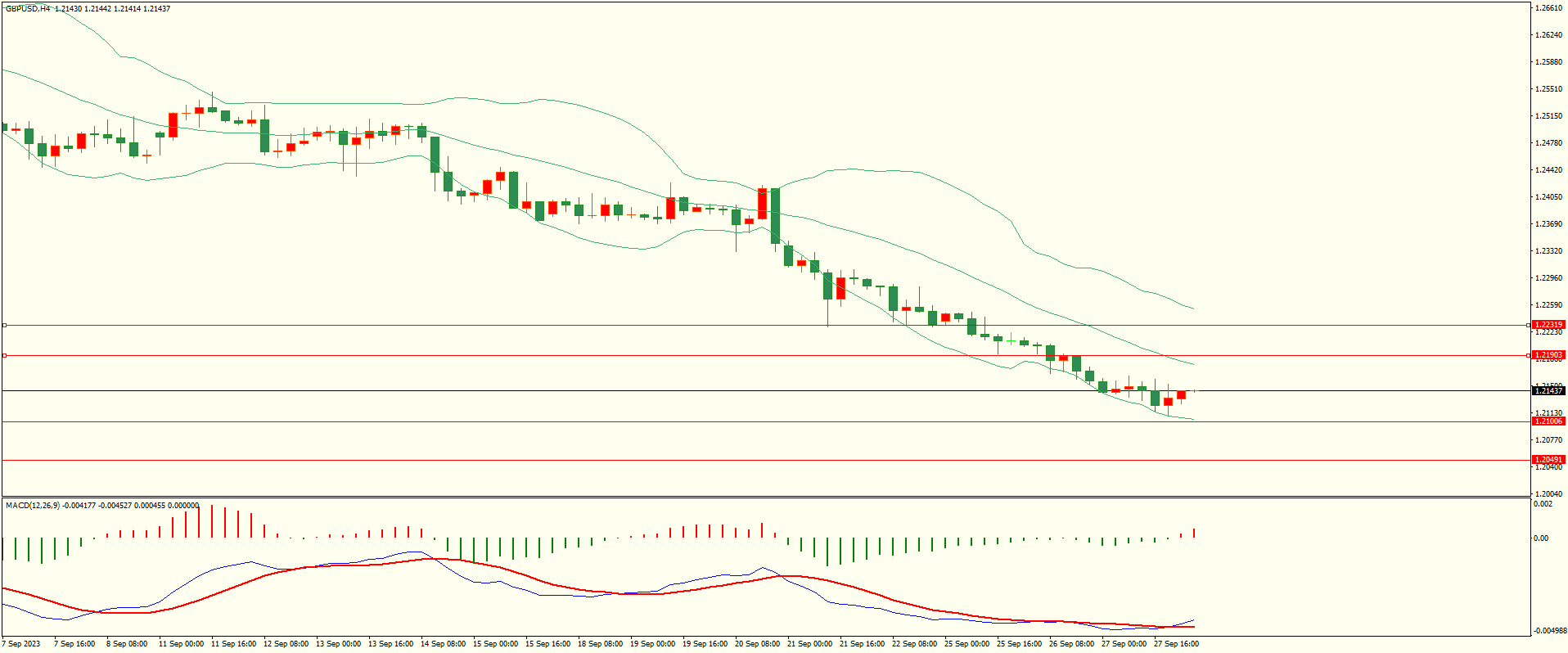
Task: Grab left anchor square of 1.22319 line
Action: click(4, 326)
